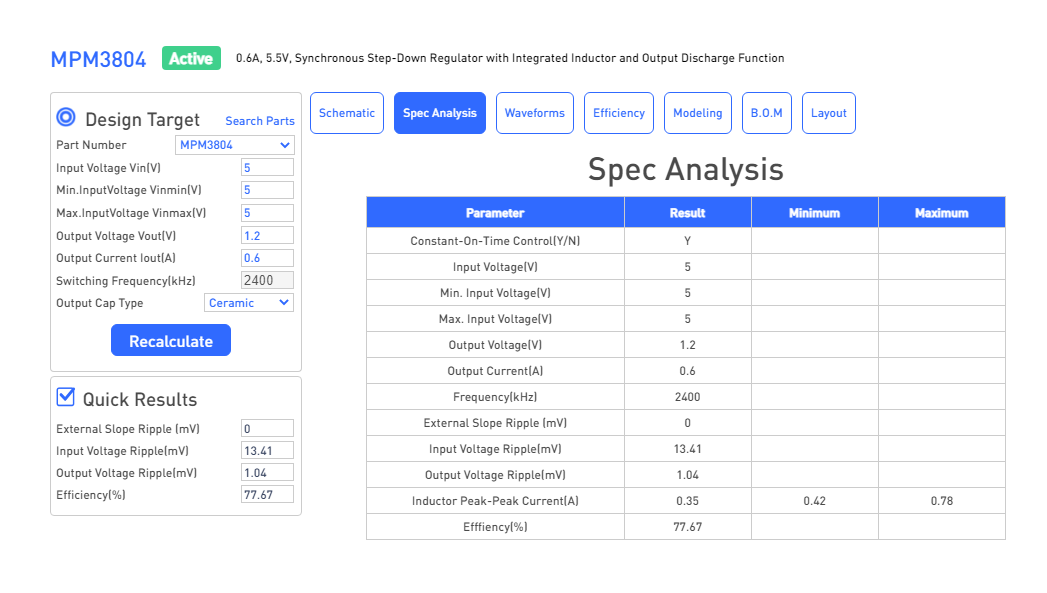
Task: Click the MPM3804 part title link
Action: click(99, 59)
